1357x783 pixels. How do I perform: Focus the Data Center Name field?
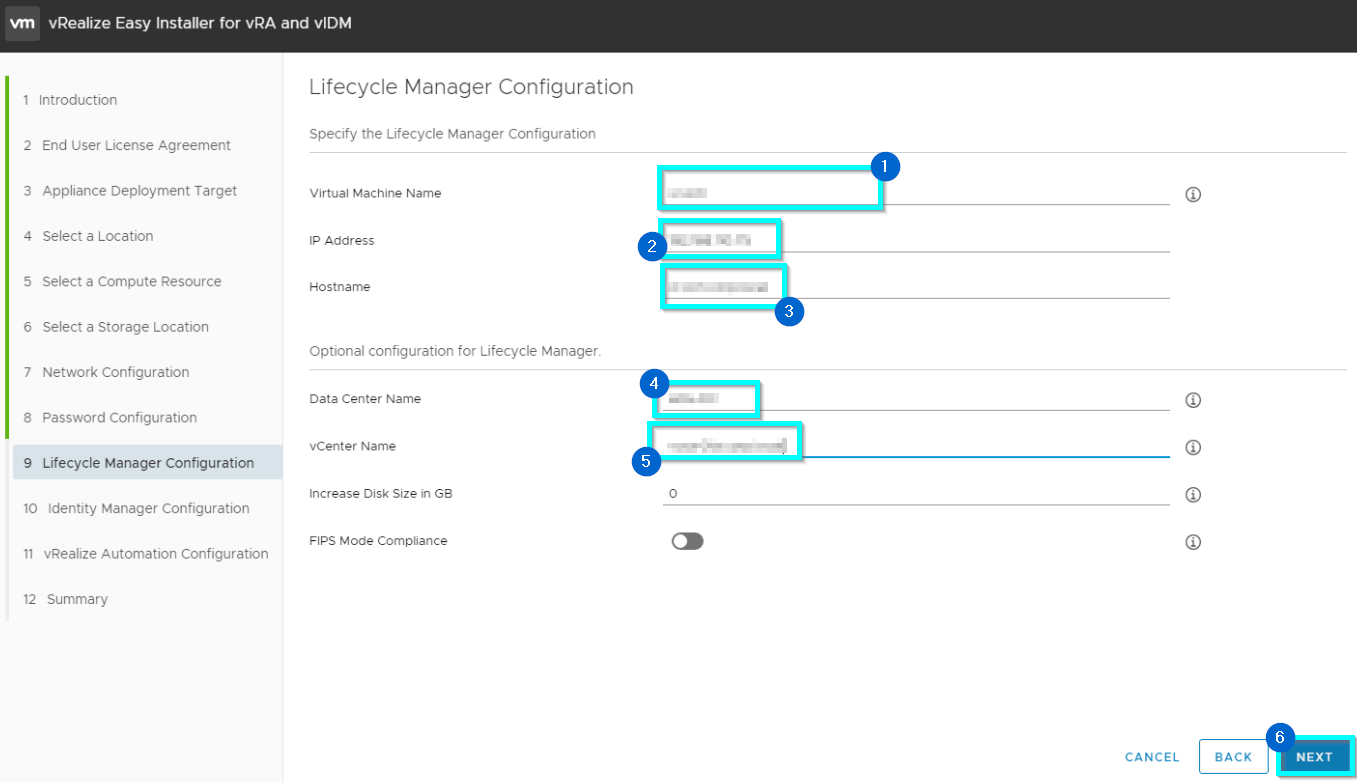tap(916, 398)
